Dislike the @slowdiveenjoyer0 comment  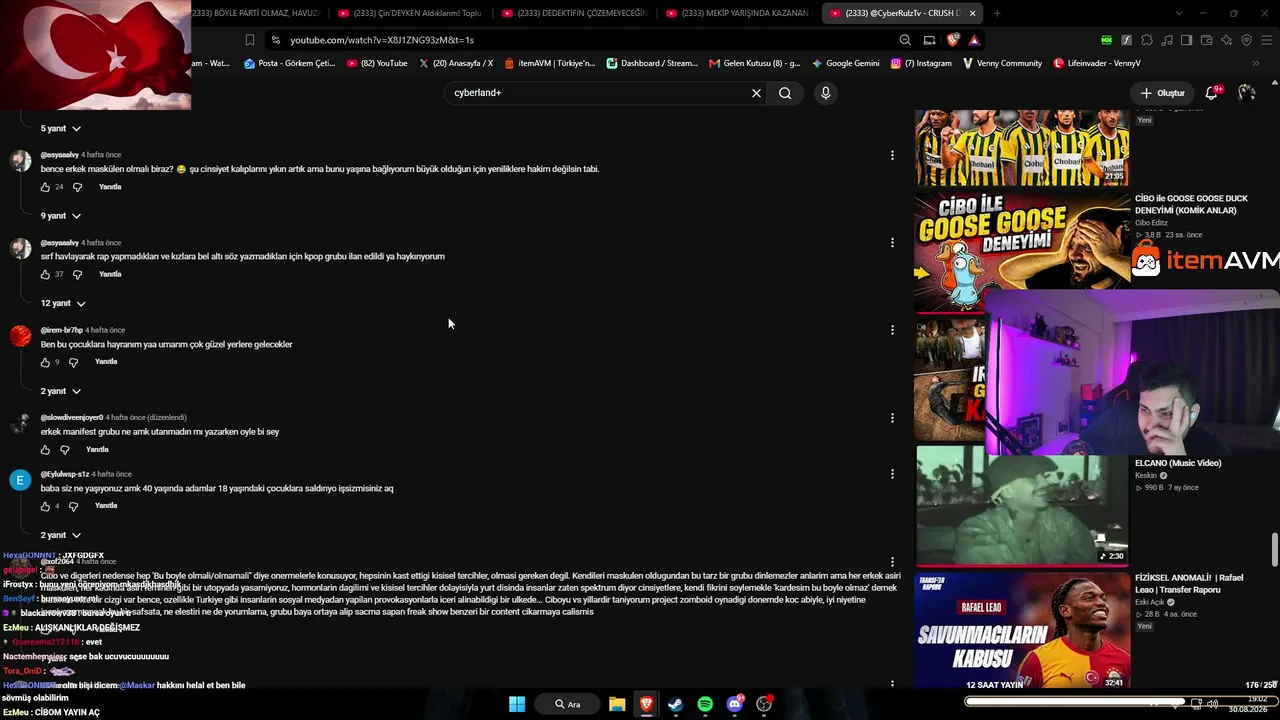[65, 450]
